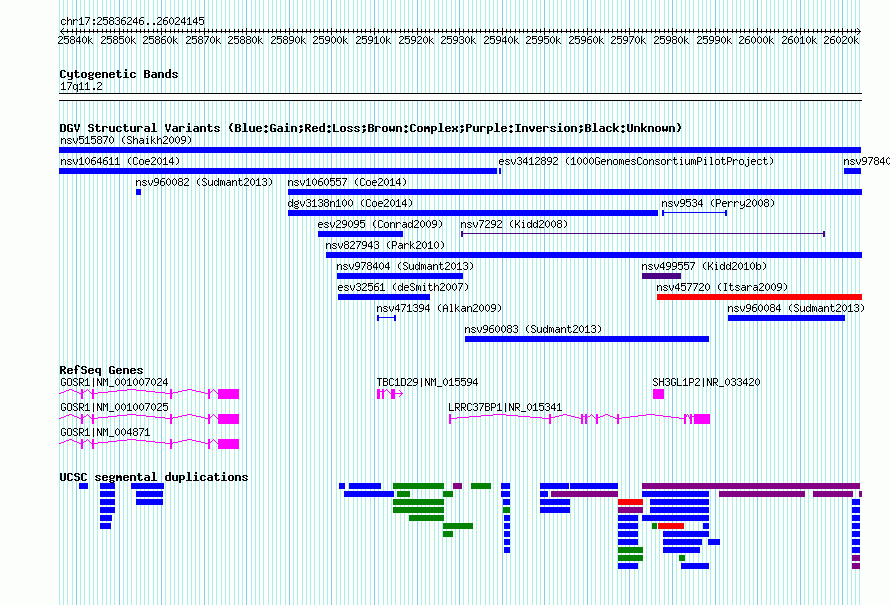Select the 17q11.2 band label

click(x=81, y=87)
